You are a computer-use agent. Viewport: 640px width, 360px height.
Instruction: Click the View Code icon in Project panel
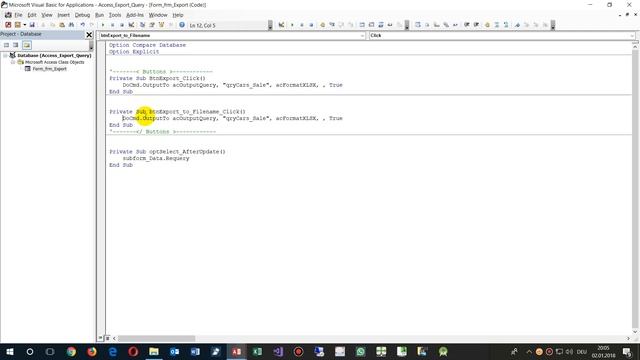(x=7, y=45)
